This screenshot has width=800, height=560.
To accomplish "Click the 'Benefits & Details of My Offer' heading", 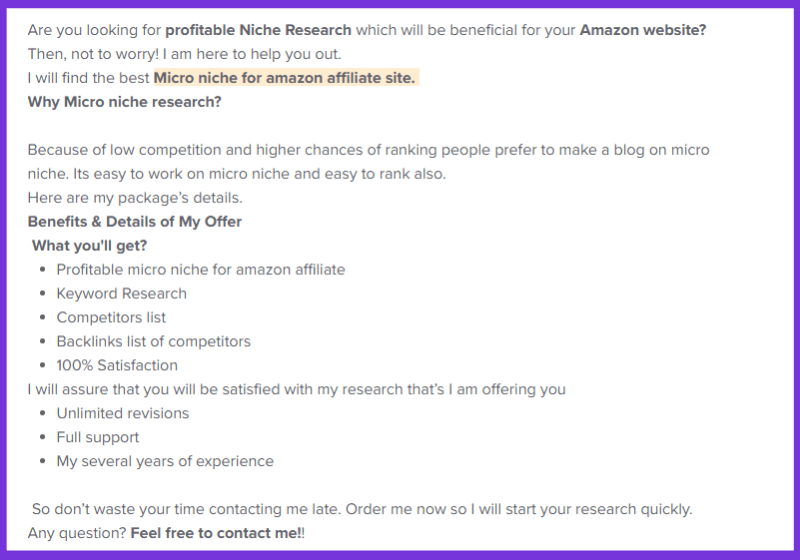I will point(135,222).
